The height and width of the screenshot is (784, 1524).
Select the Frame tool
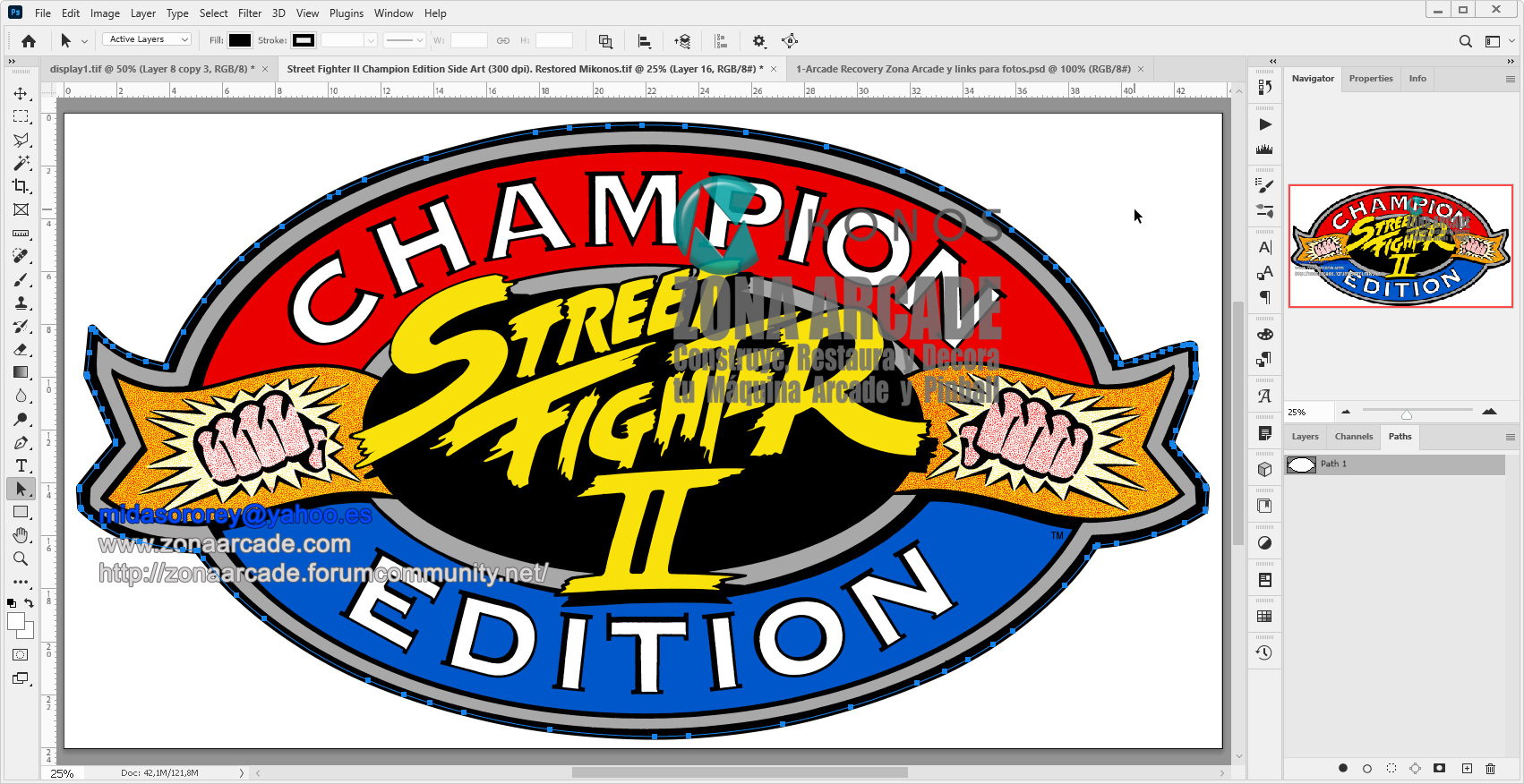point(21,209)
